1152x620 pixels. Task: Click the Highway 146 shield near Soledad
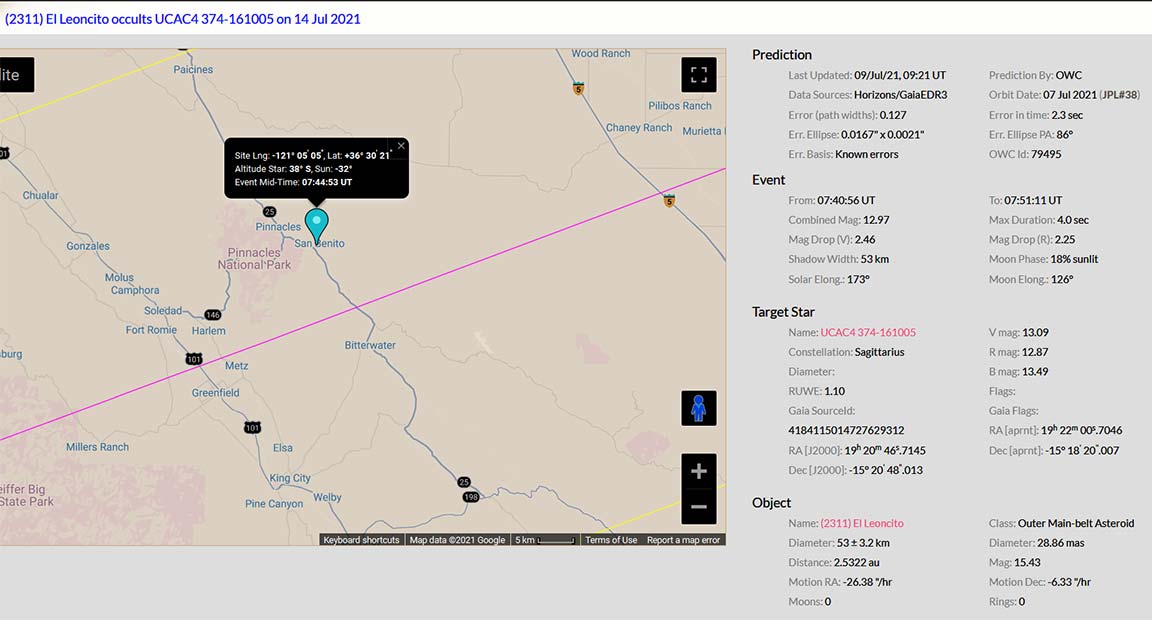click(212, 314)
